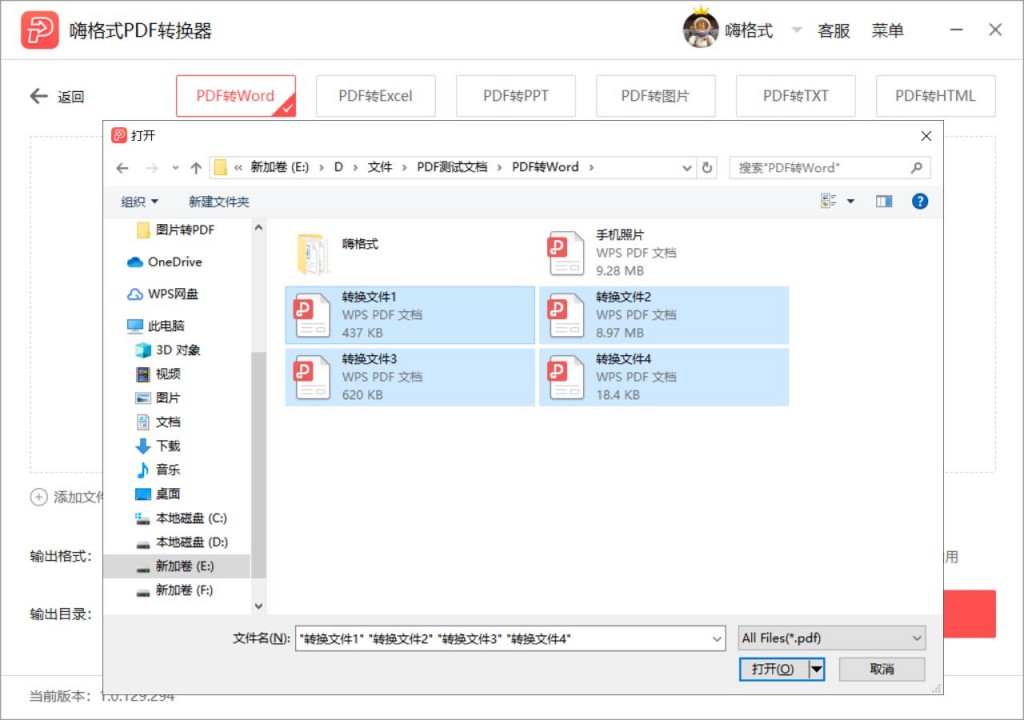Open 音乐 folder in sidebar
This screenshot has width=1024, height=720.
tap(158, 470)
